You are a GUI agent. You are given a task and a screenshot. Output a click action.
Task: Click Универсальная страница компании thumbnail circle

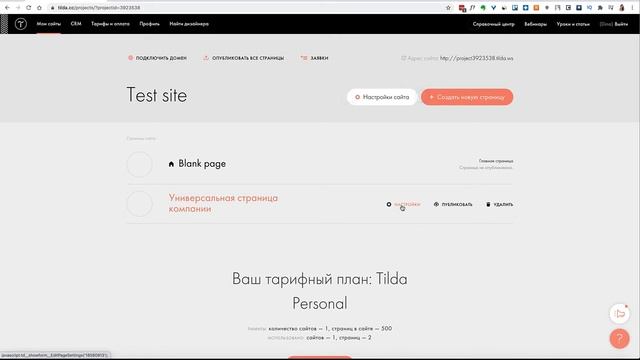(x=140, y=204)
